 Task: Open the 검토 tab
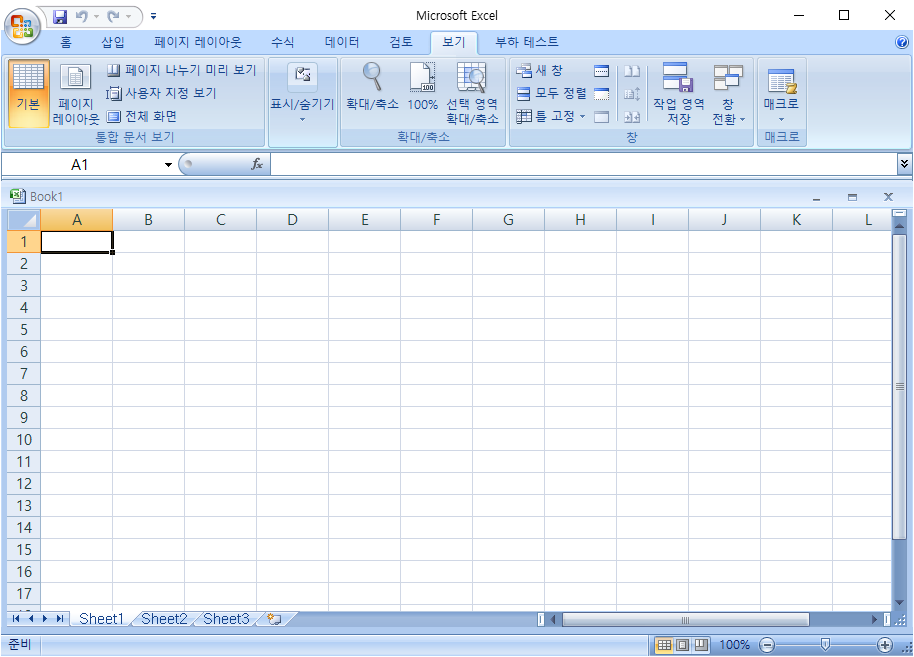pyautogui.click(x=401, y=42)
